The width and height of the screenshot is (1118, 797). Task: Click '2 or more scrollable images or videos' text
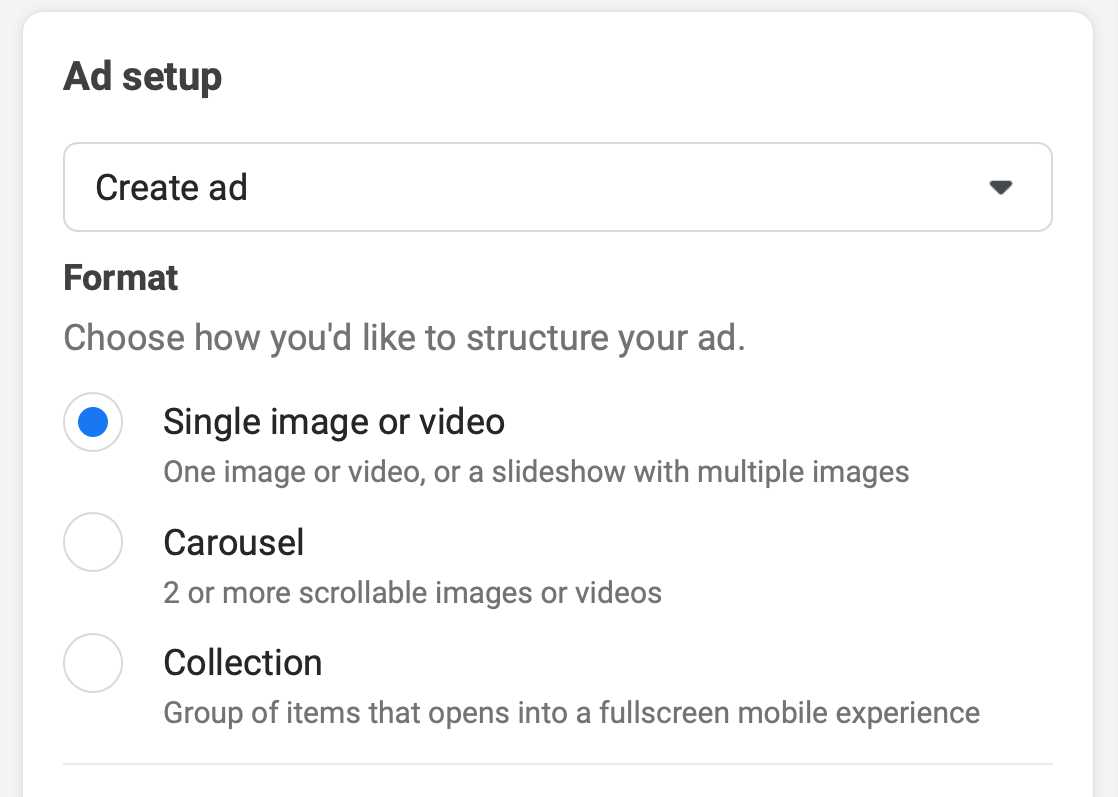pos(412,592)
